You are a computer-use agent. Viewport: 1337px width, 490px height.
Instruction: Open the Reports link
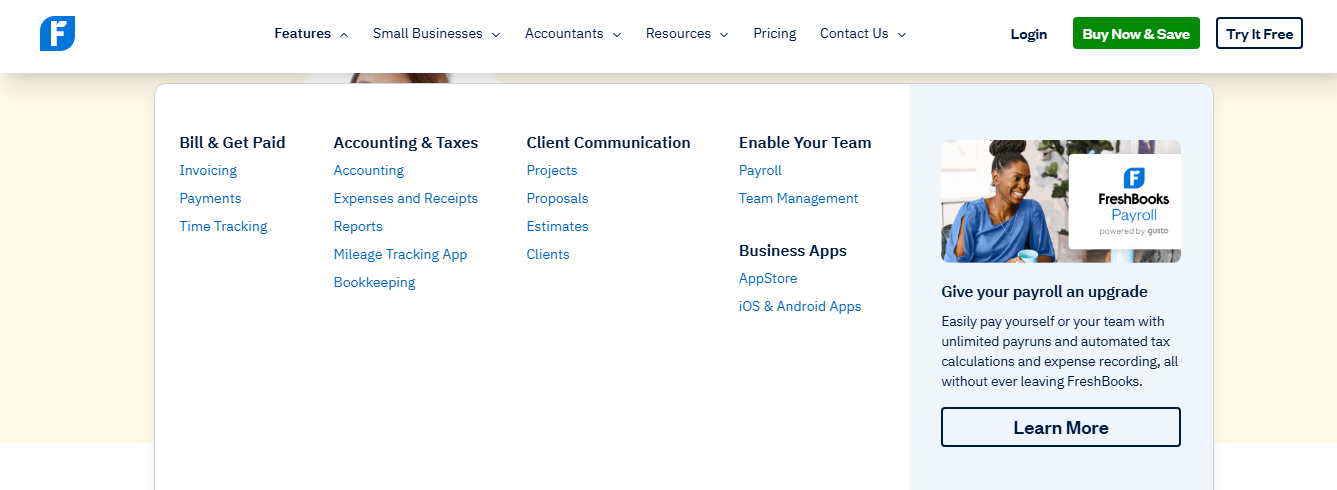pyautogui.click(x=358, y=226)
